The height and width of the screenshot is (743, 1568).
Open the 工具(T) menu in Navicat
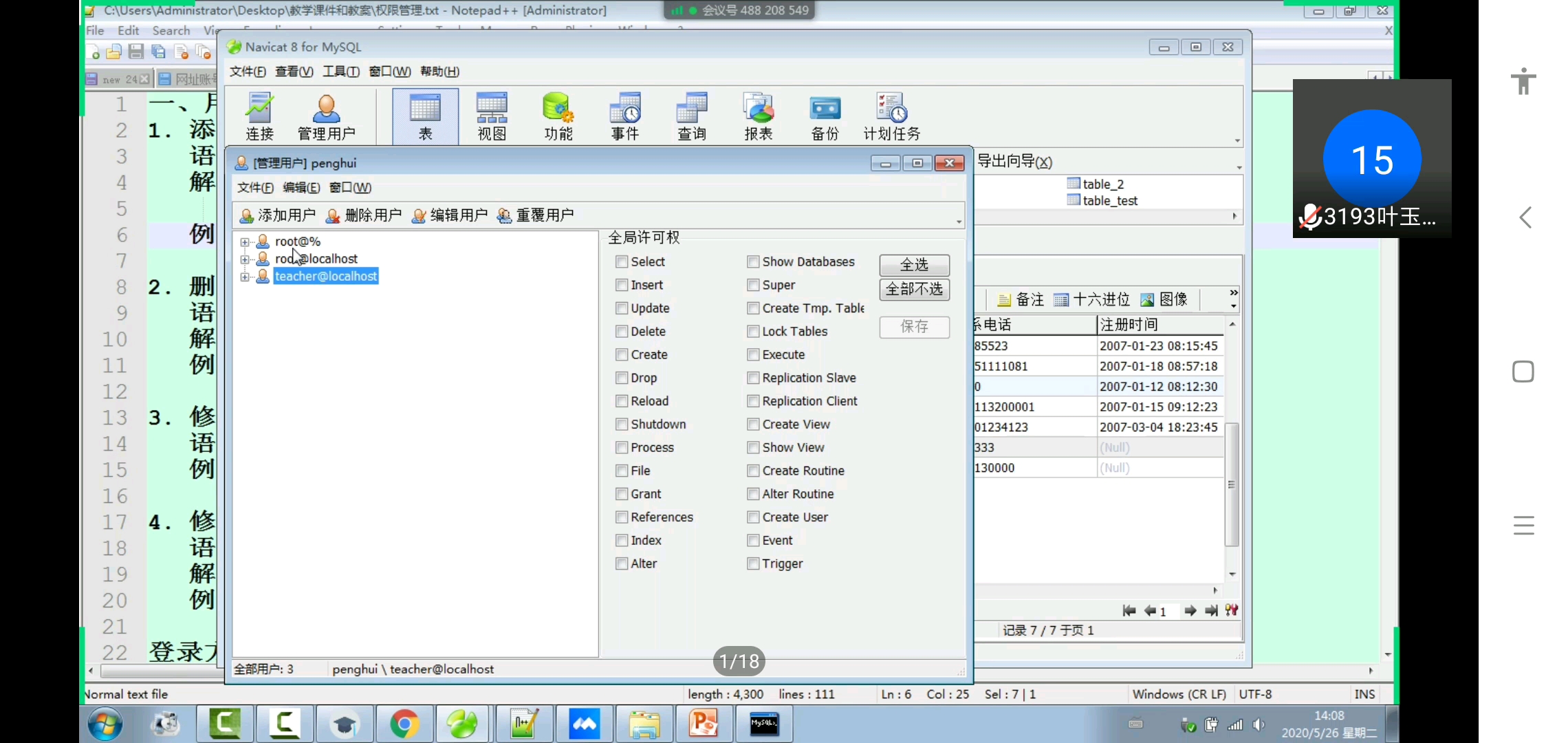click(x=340, y=72)
